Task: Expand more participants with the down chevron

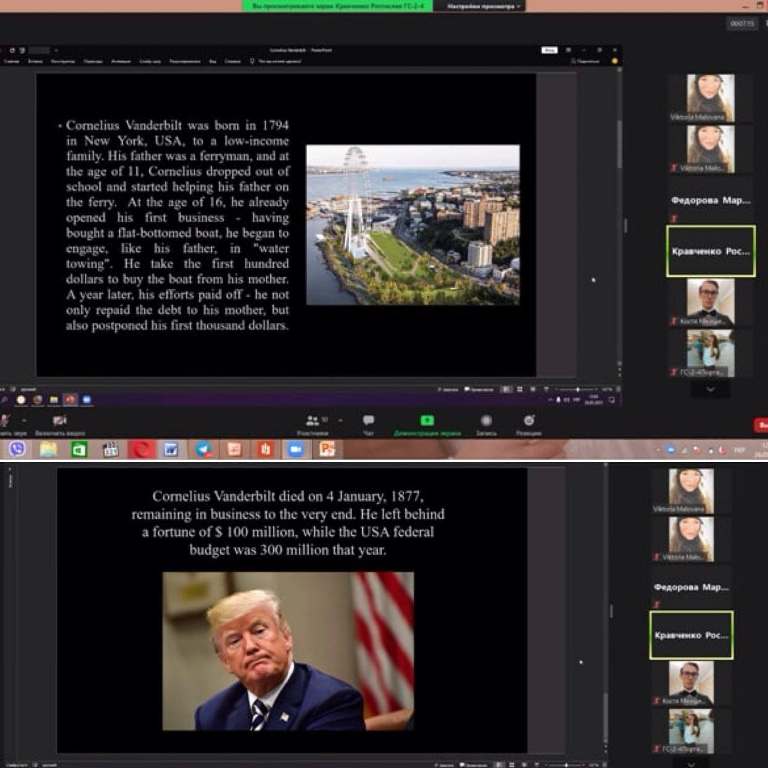Action: tap(710, 389)
